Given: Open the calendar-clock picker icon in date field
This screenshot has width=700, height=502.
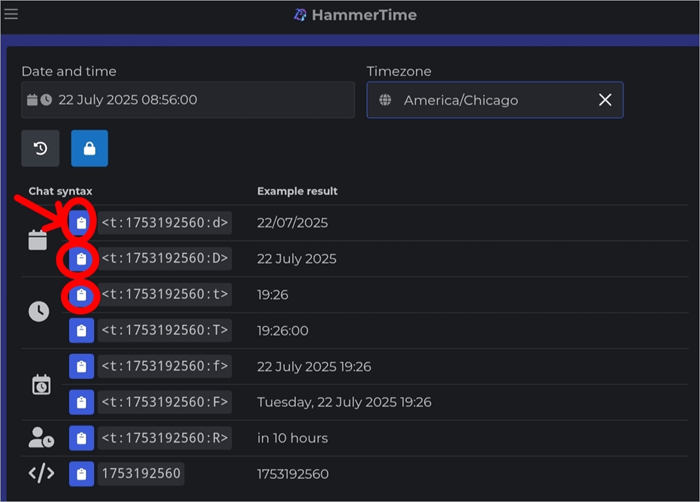Looking at the screenshot, I should pyautogui.click(x=39, y=100).
